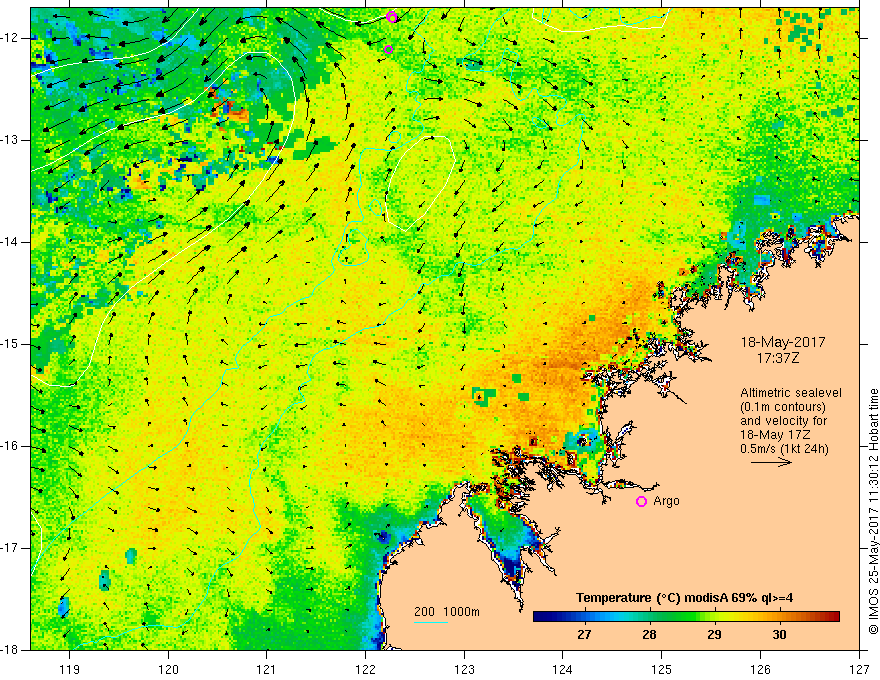The width and height of the screenshot is (880, 680).
Task: Click 'Altimetric sealevel' text
Action: (791, 393)
